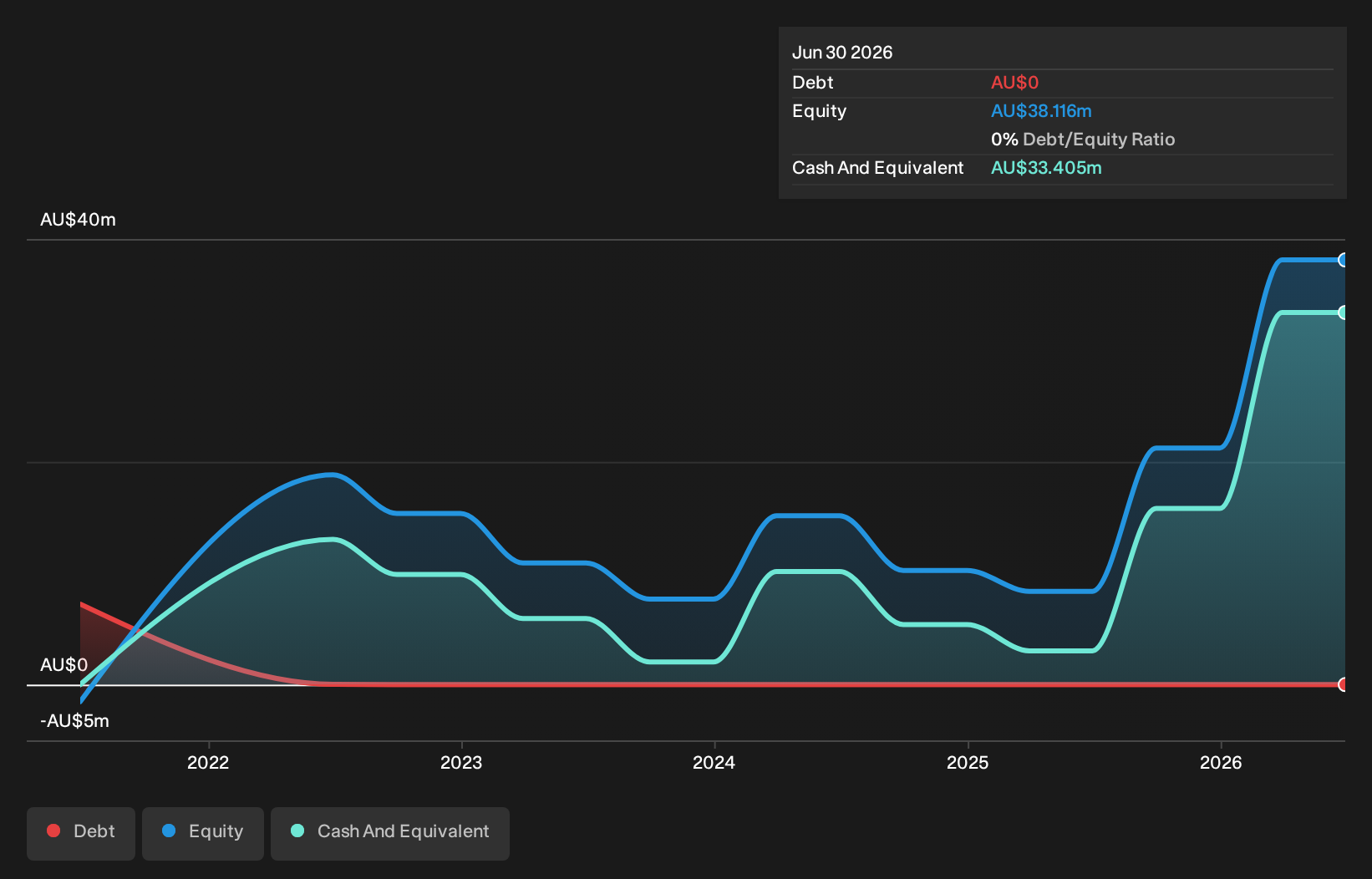This screenshot has height=879, width=1372.
Task: Click the red AU$0 debt value
Action: pyautogui.click(x=1014, y=83)
